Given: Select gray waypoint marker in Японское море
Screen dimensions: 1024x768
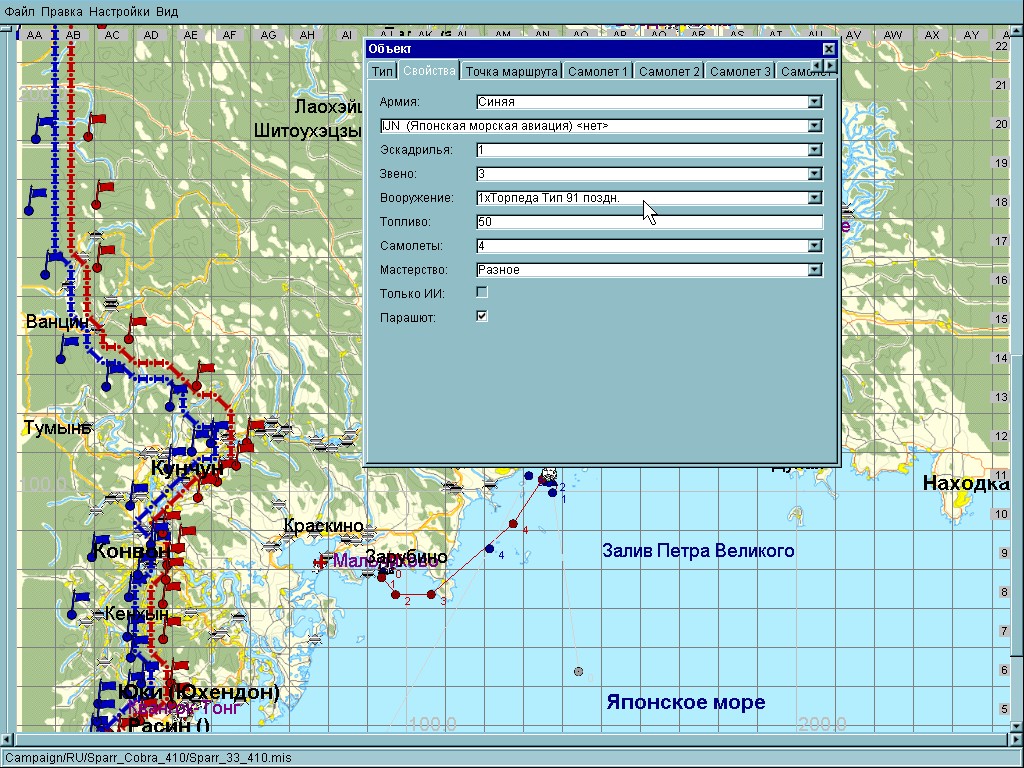Looking at the screenshot, I should [x=578, y=671].
